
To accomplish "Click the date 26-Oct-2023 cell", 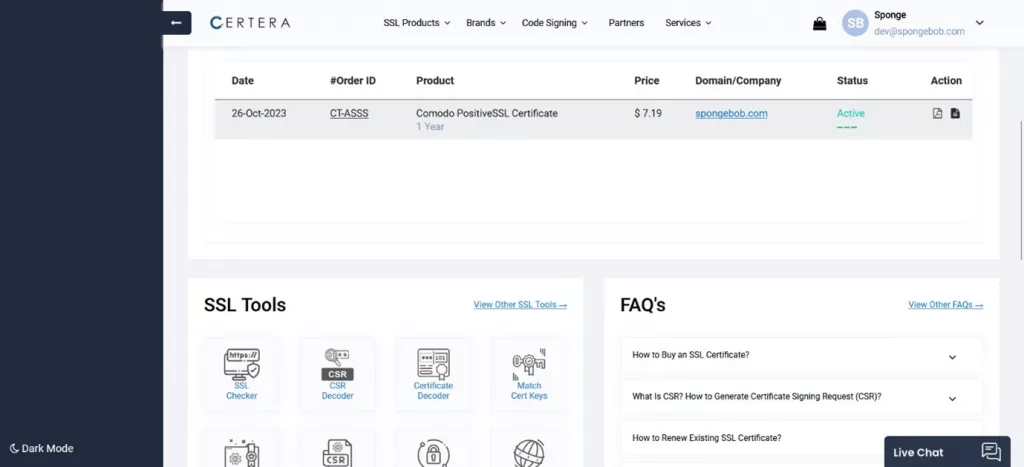I will click(259, 113).
